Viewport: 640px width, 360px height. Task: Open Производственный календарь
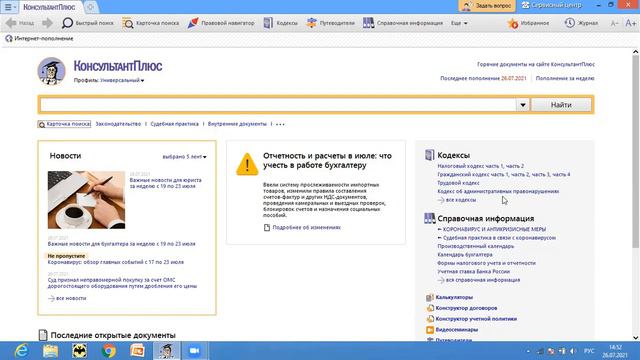[x=476, y=246]
